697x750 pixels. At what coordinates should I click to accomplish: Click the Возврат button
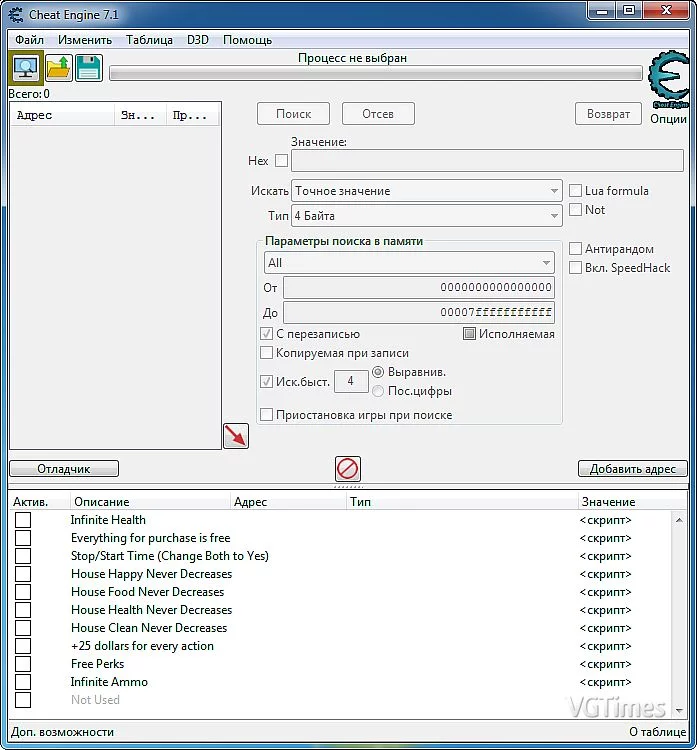click(x=608, y=114)
